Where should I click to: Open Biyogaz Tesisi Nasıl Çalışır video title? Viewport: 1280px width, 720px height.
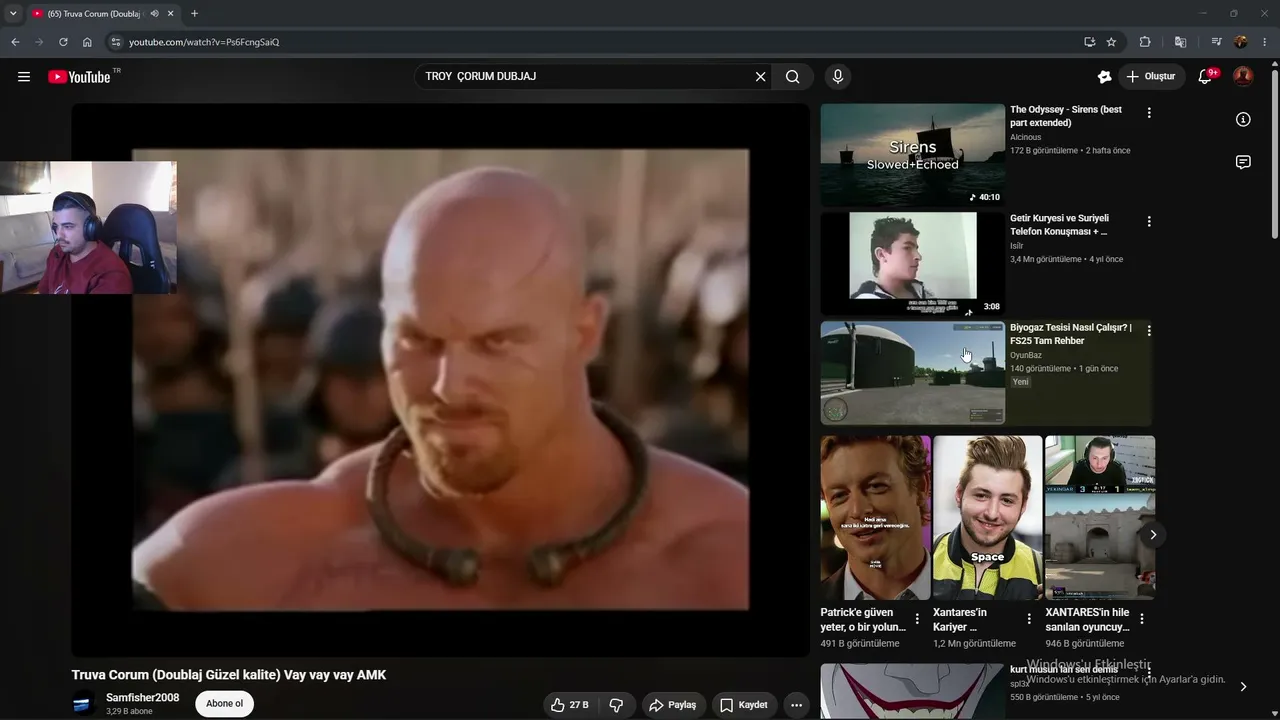1071,334
